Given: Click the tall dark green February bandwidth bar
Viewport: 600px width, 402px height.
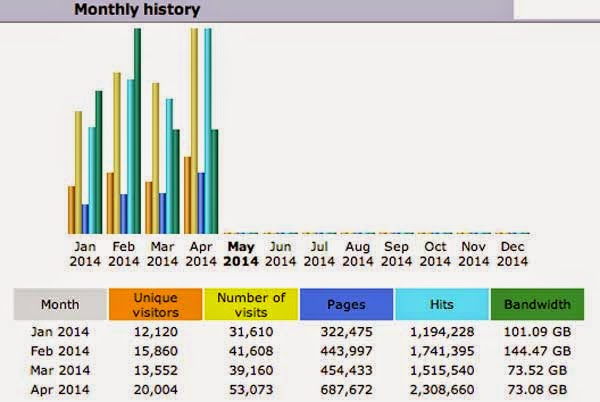Looking at the screenshot, I should (x=137, y=131).
